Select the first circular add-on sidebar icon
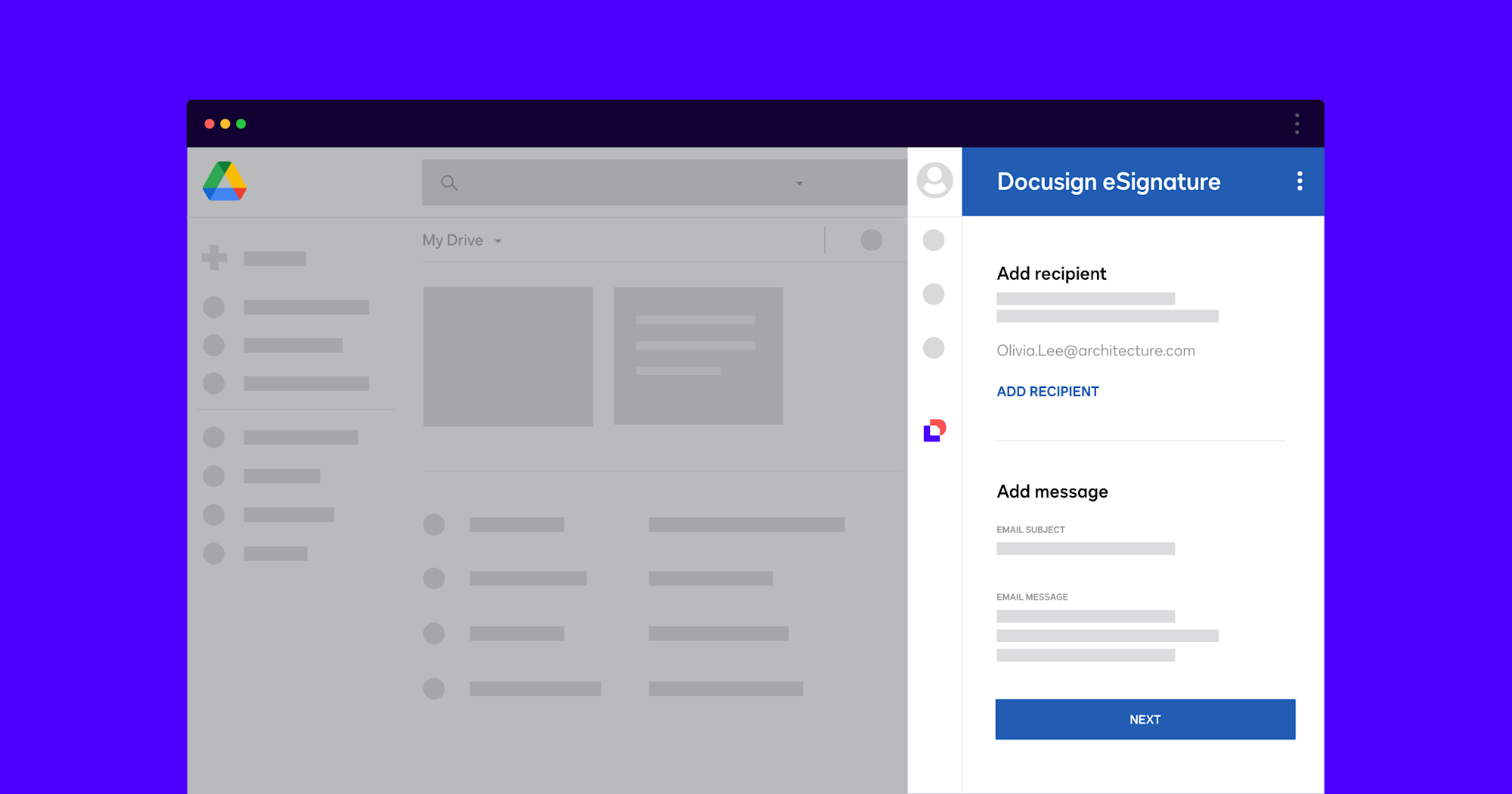Screen dimensions: 1512x794 point(934,240)
